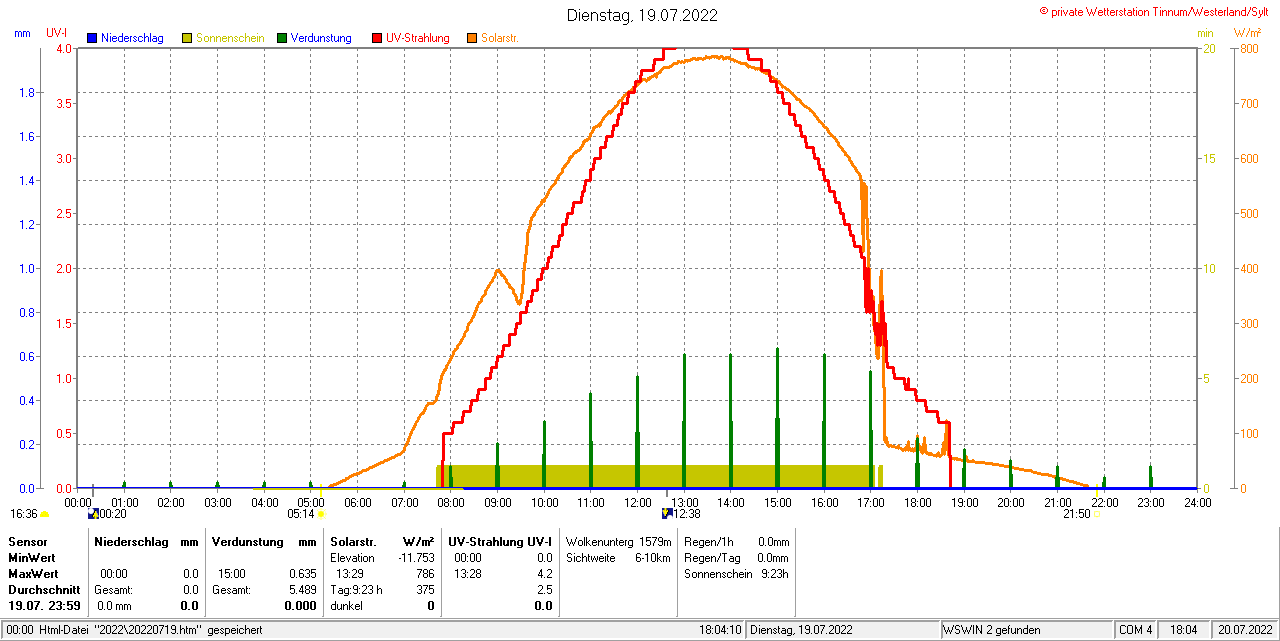
Task: Click the chart title Dienstag, 19.07.2022
Action: click(642, 15)
